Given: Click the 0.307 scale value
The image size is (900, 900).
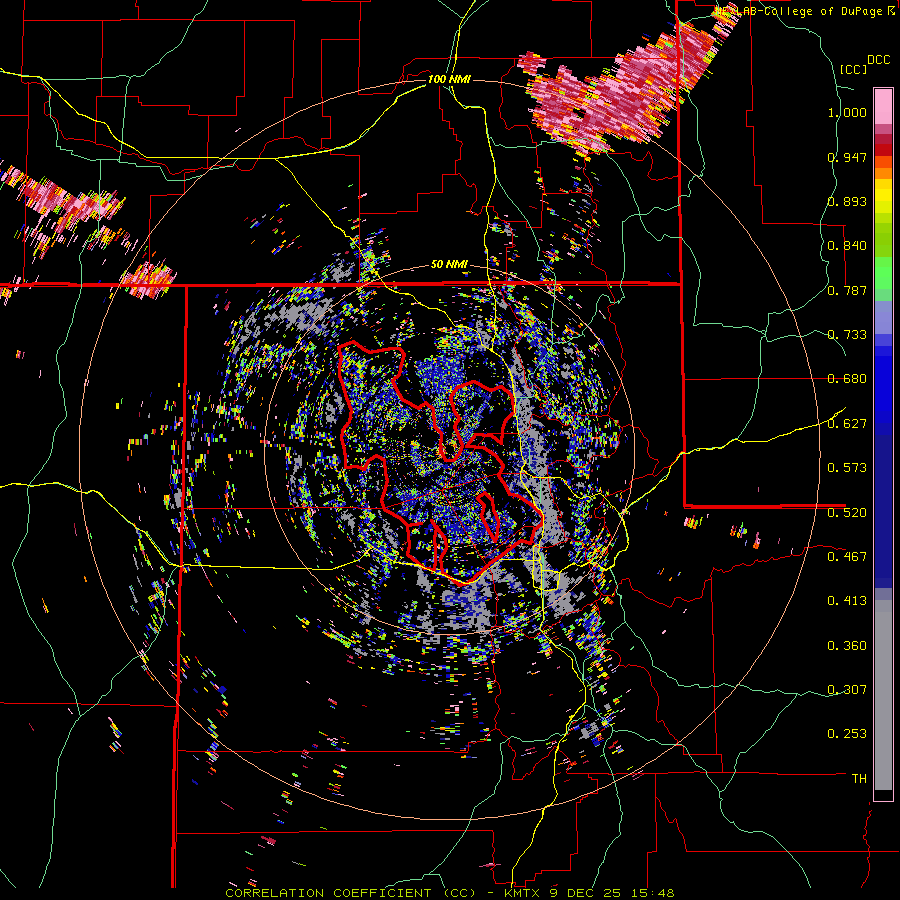Looking at the screenshot, I should (847, 689).
